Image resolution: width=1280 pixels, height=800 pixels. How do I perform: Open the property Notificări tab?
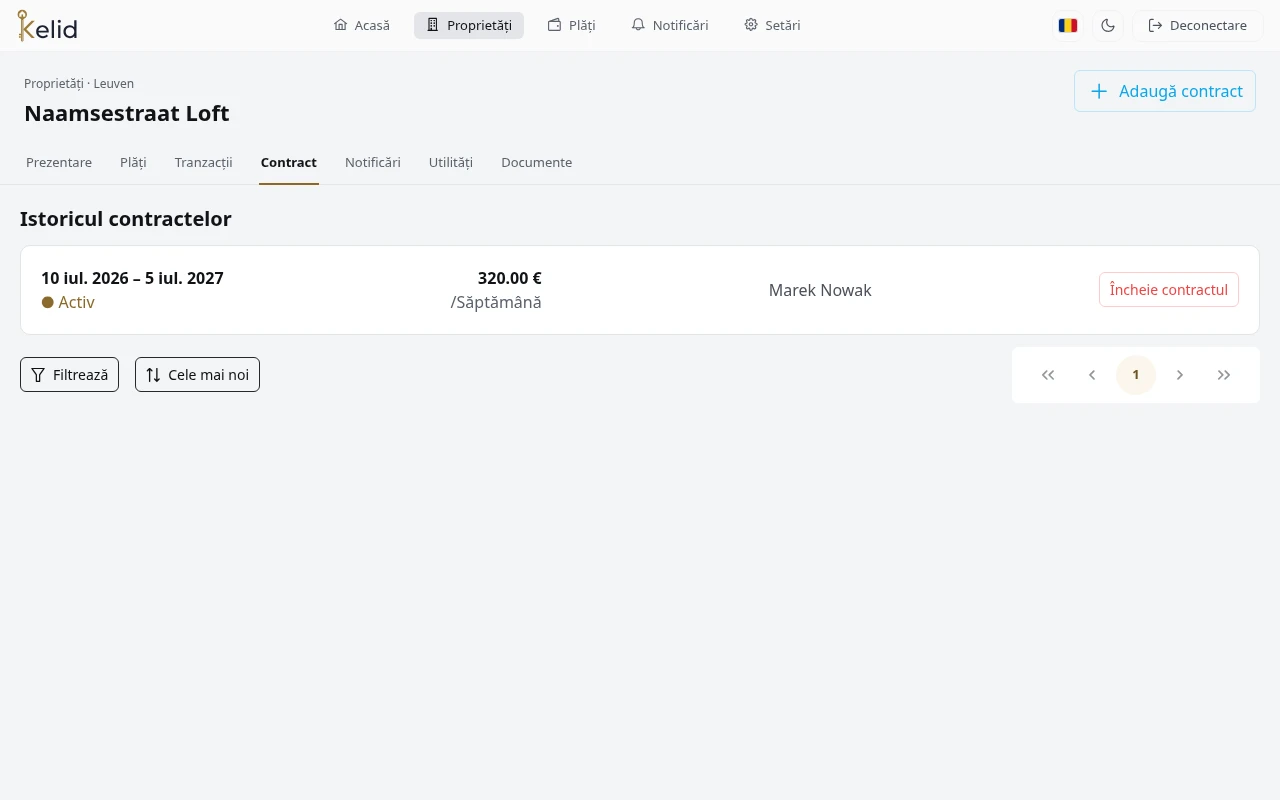(x=373, y=162)
